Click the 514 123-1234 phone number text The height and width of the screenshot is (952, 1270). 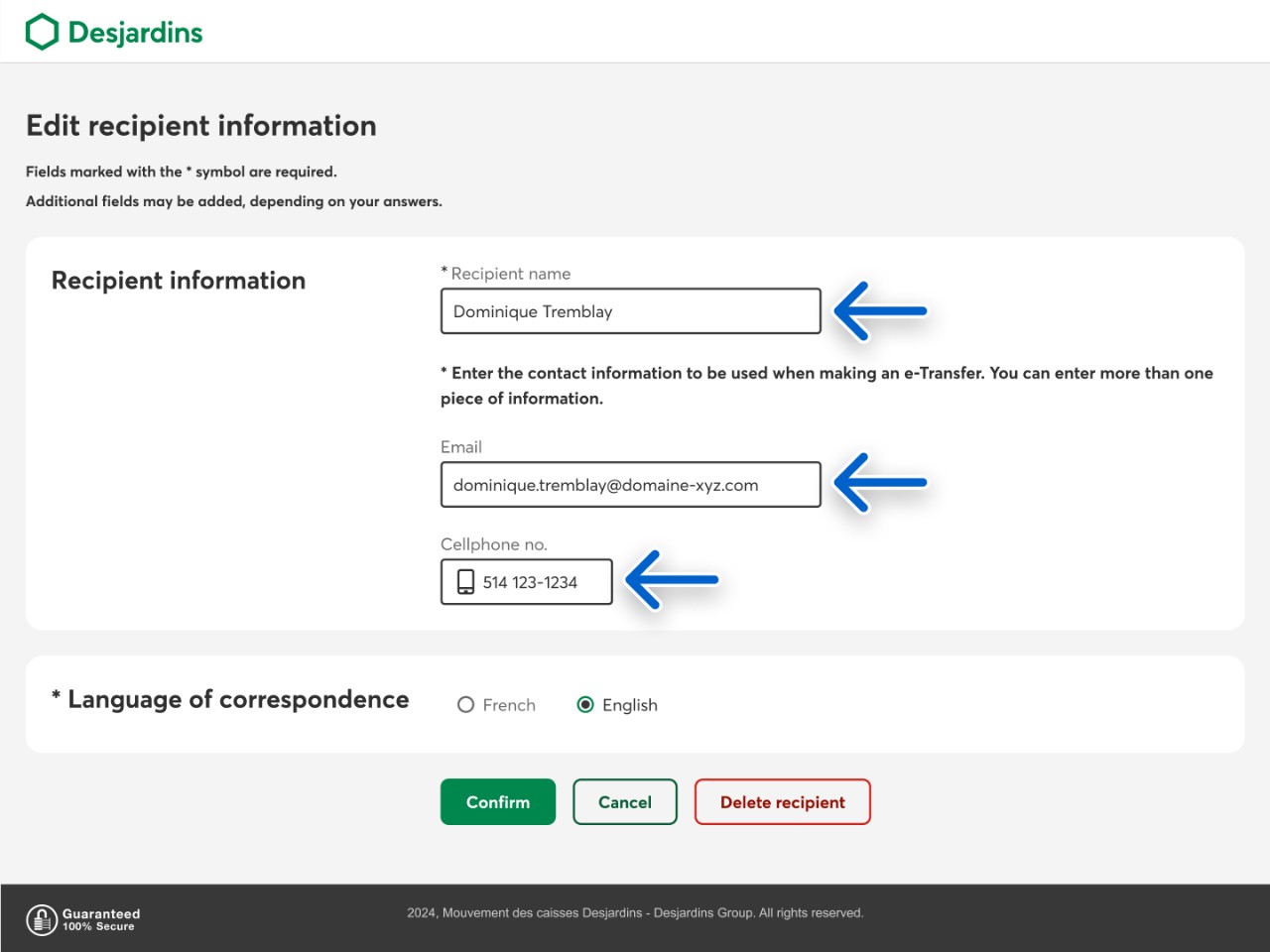[530, 583]
